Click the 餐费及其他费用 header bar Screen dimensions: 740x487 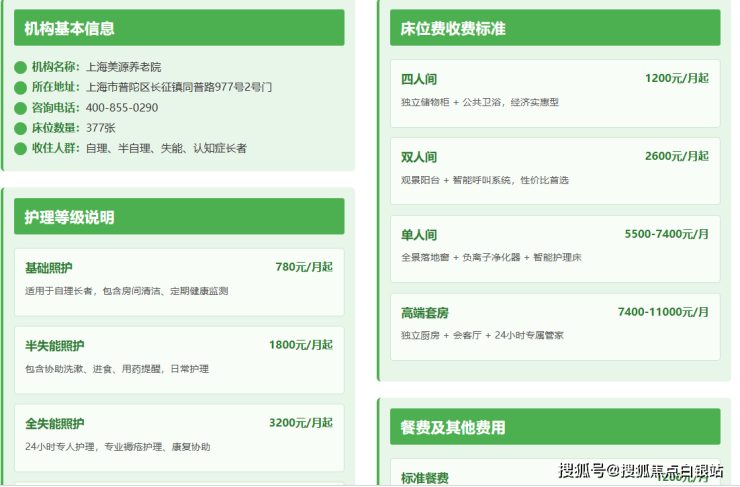click(x=555, y=427)
